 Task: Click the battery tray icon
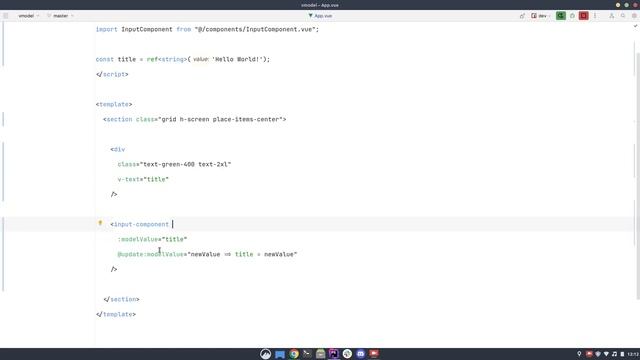click(622, 354)
